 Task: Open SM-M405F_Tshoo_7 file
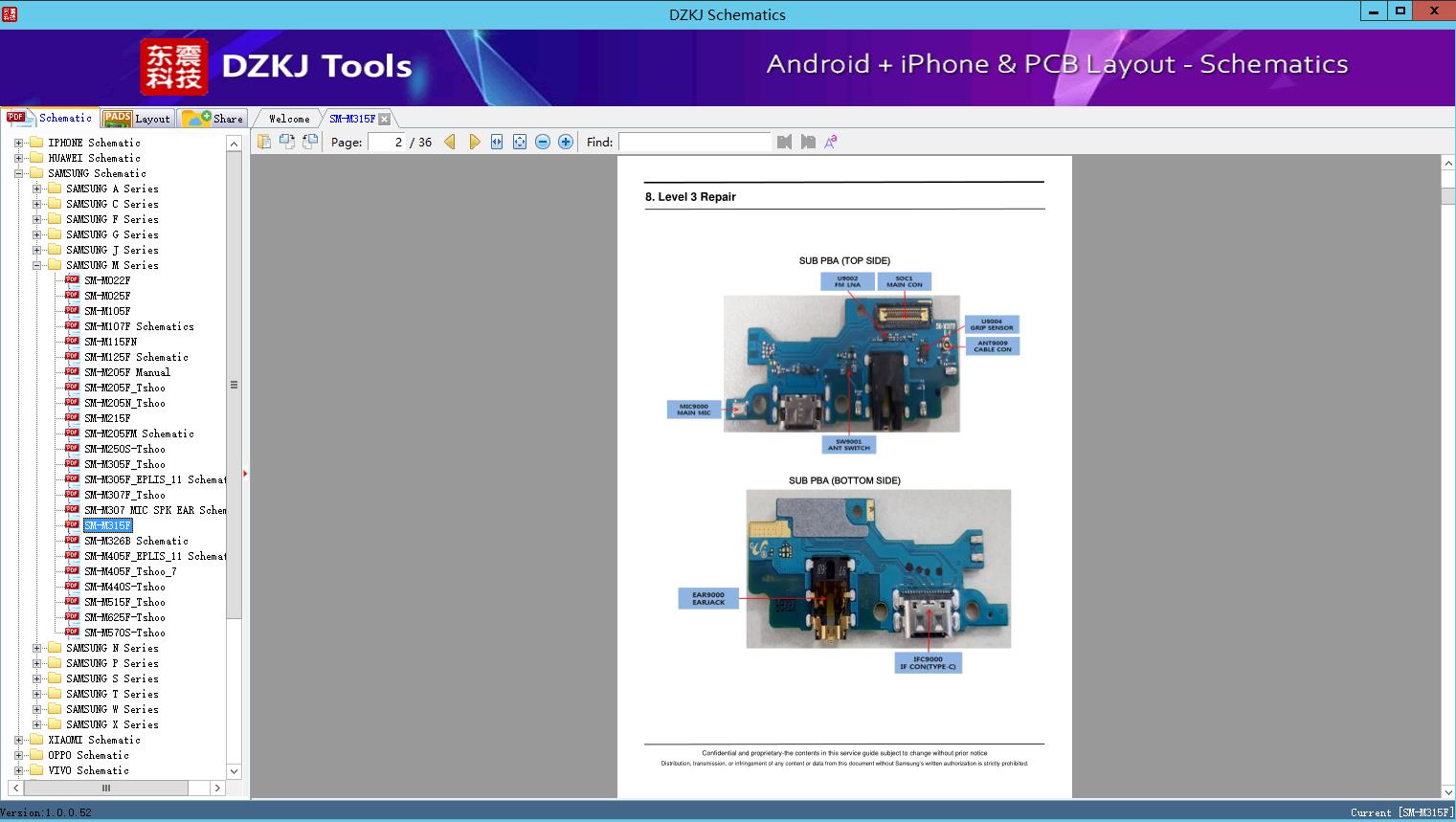130,571
